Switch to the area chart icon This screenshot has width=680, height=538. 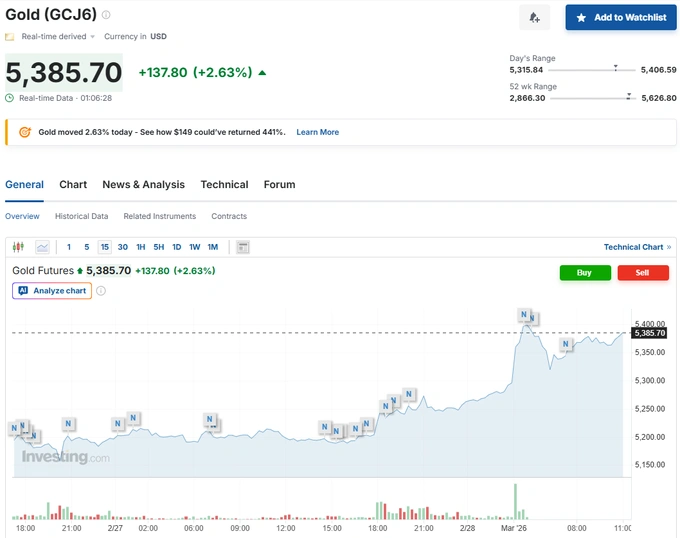pos(42,247)
